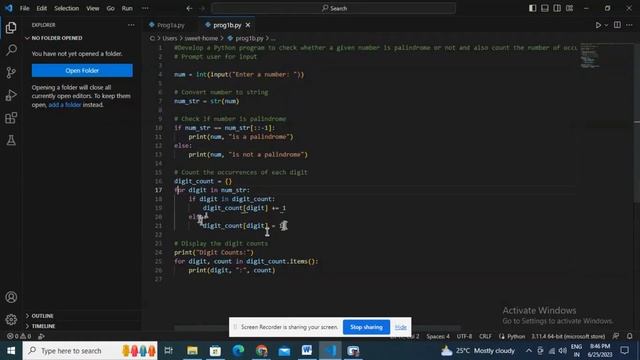Open the Source Control view
Image resolution: width=640 pixels, height=360 pixels.
pyautogui.click(x=11, y=73)
